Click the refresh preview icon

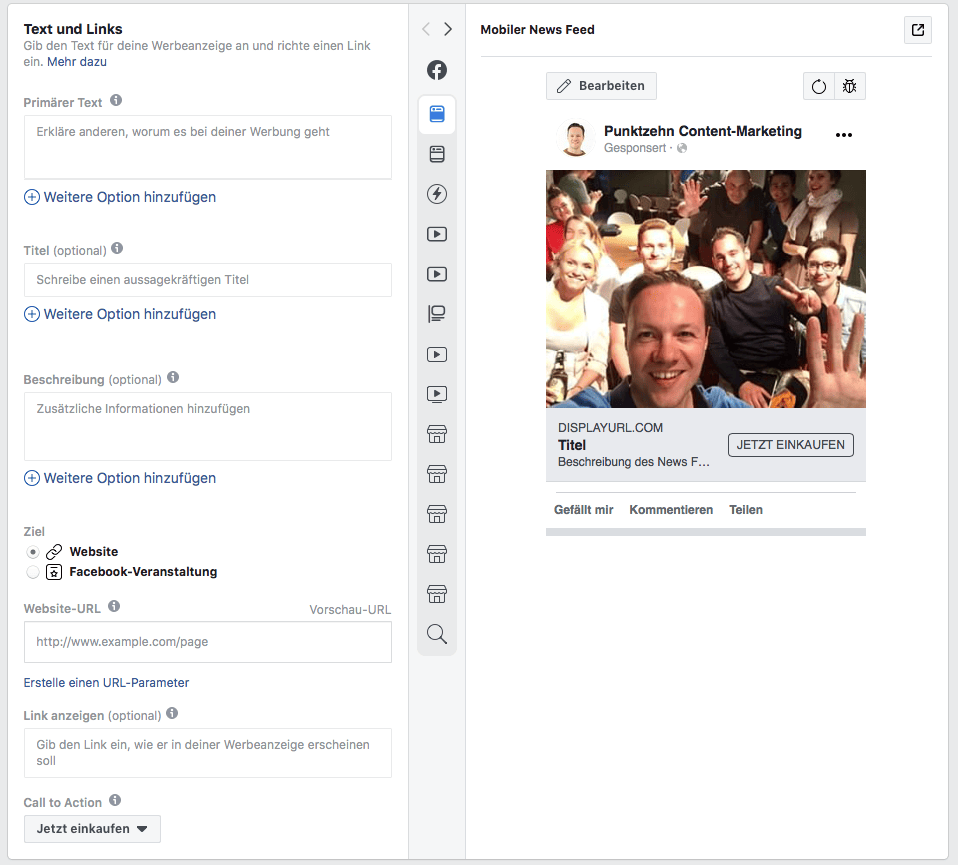817,86
